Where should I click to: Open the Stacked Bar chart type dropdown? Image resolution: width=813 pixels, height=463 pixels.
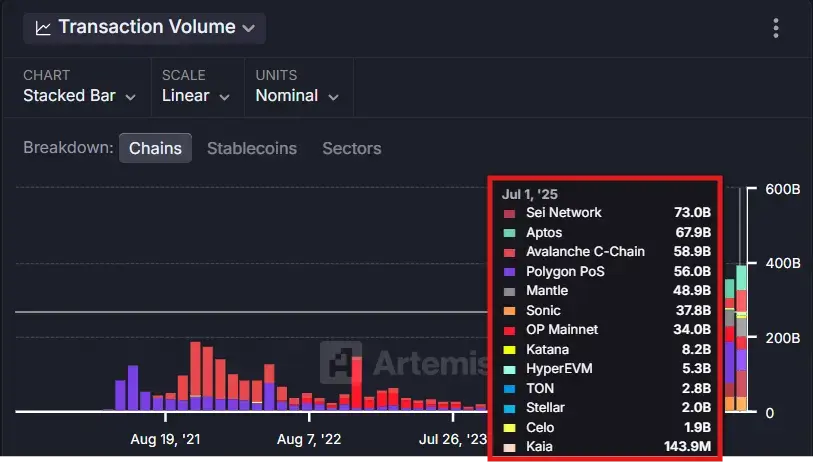pos(79,96)
